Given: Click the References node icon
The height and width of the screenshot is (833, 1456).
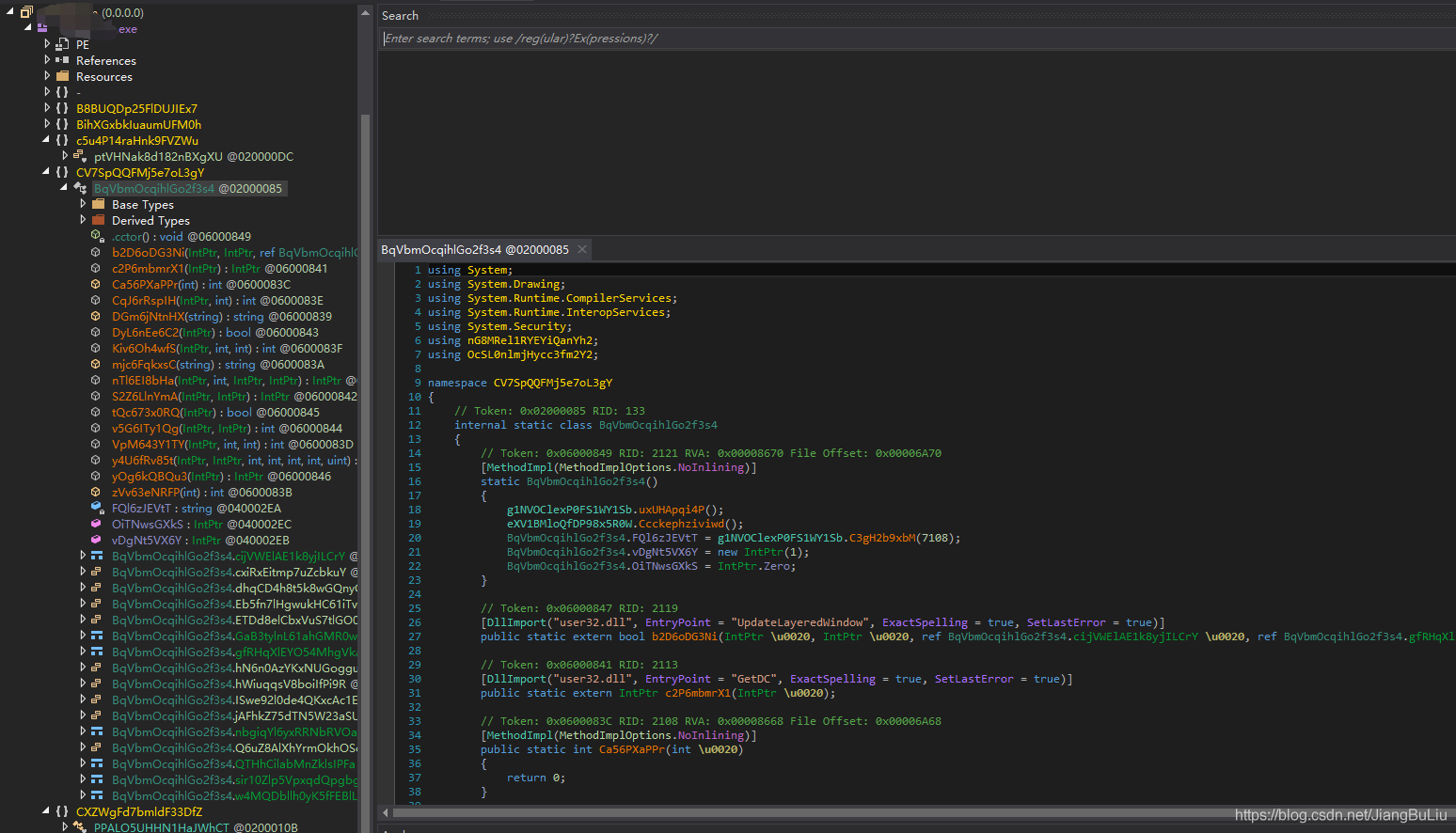Looking at the screenshot, I should click(x=62, y=60).
